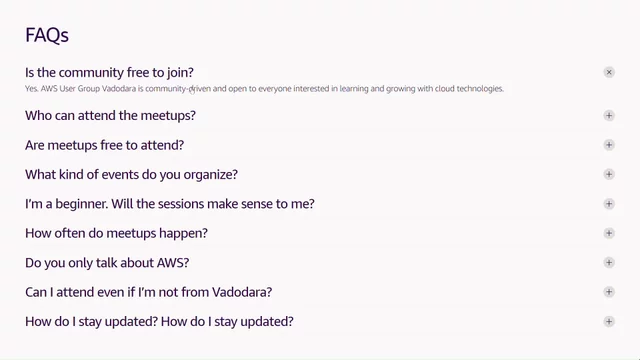Click the answer text about AWS User Group Vadodara
The width and height of the screenshot is (640, 360).
pyautogui.click(x=264, y=89)
